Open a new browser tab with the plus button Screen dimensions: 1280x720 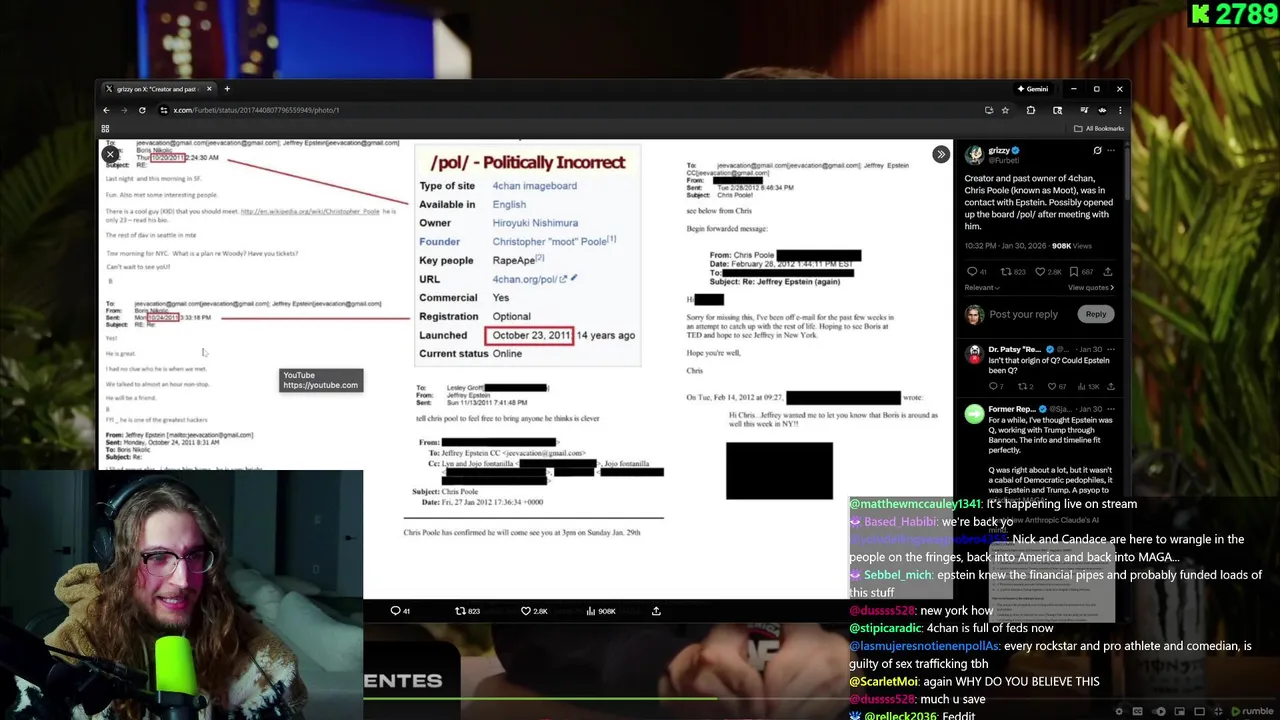point(227,89)
